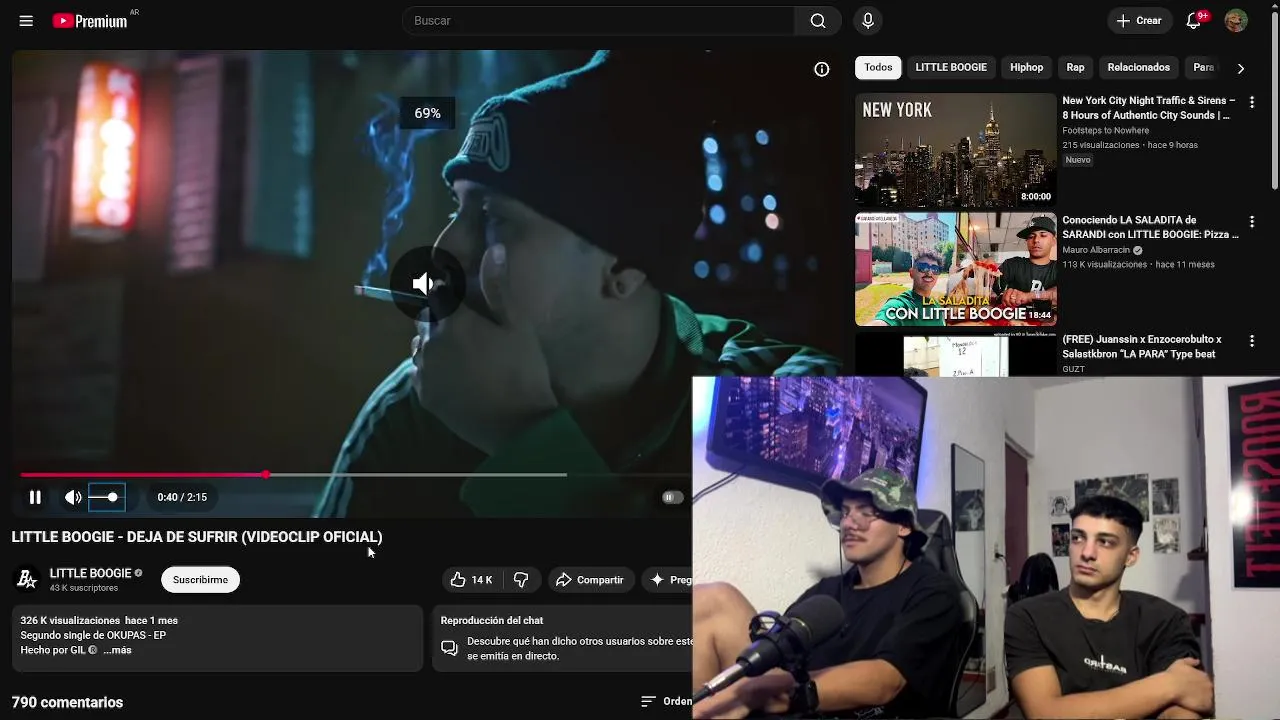The height and width of the screenshot is (720, 1280).
Task: Like the video with 14 K
Action: tap(471, 580)
